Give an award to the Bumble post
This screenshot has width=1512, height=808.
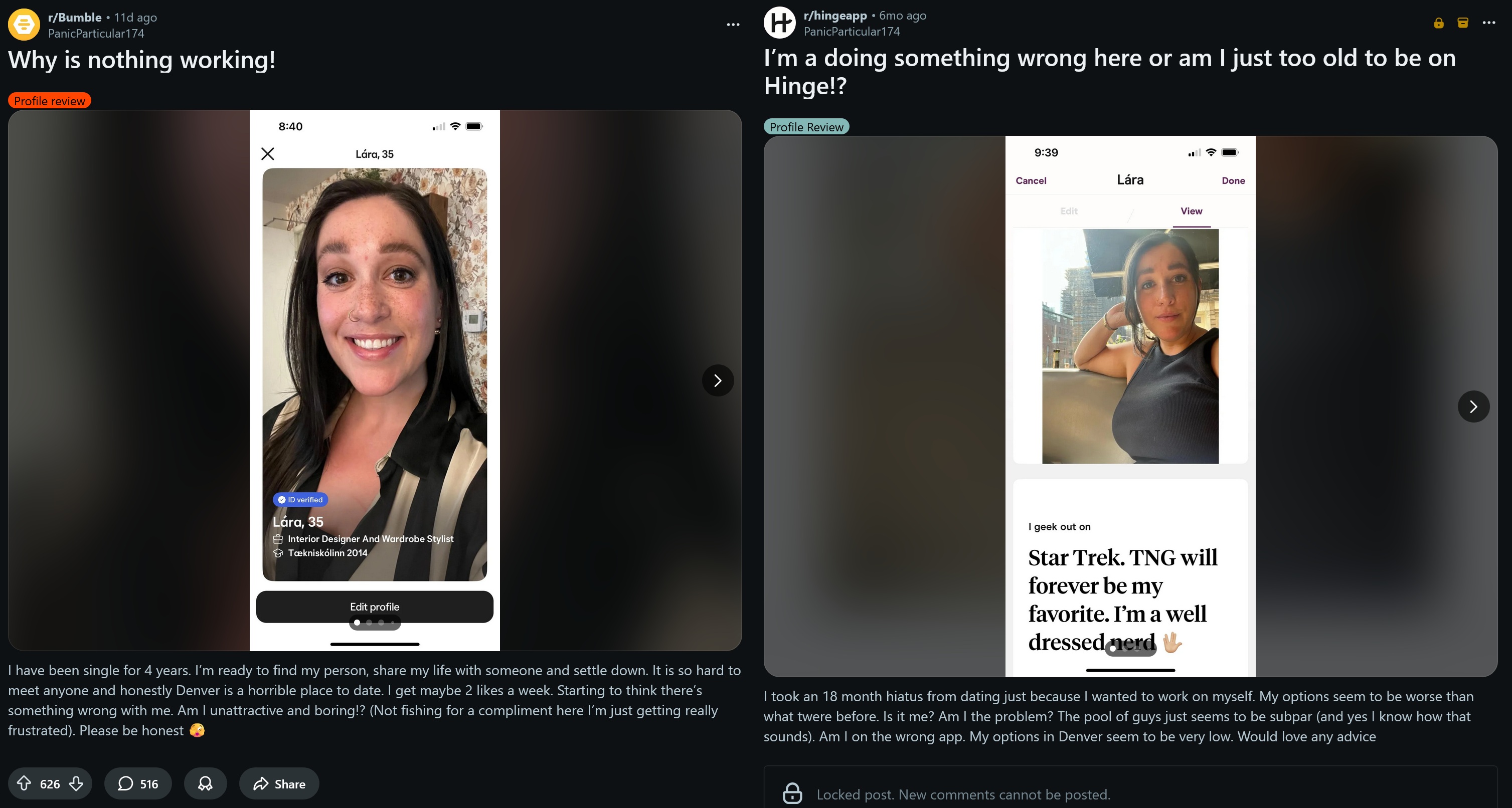[x=206, y=783]
